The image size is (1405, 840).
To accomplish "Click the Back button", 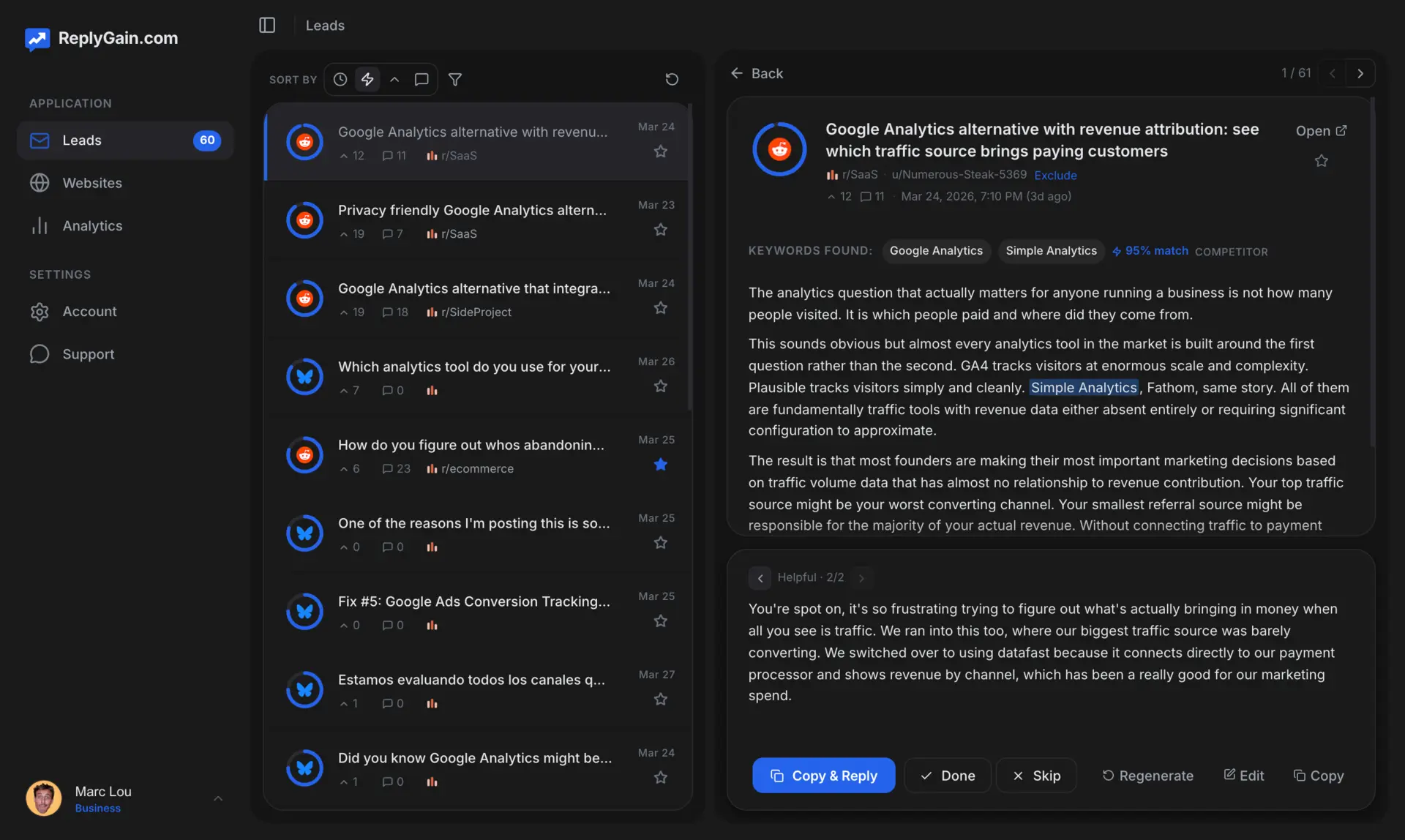I will pos(757,73).
